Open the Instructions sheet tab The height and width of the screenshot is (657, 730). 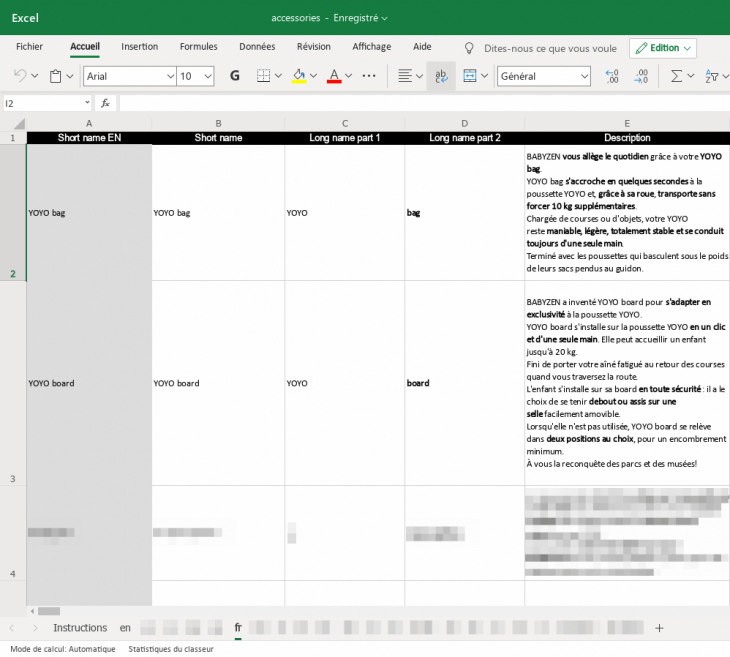(80, 628)
